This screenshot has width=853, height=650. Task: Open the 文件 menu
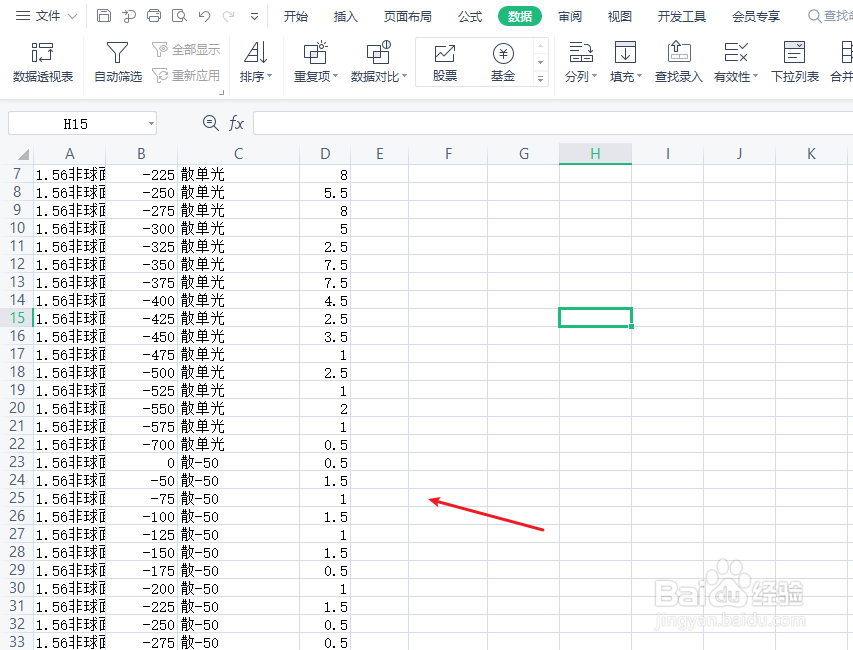tap(46, 16)
